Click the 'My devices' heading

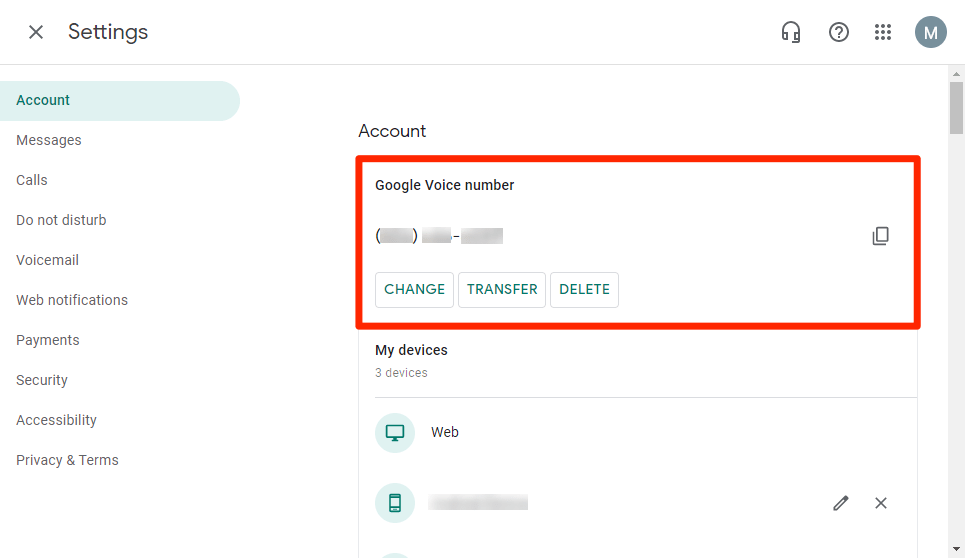click(411, 350)
